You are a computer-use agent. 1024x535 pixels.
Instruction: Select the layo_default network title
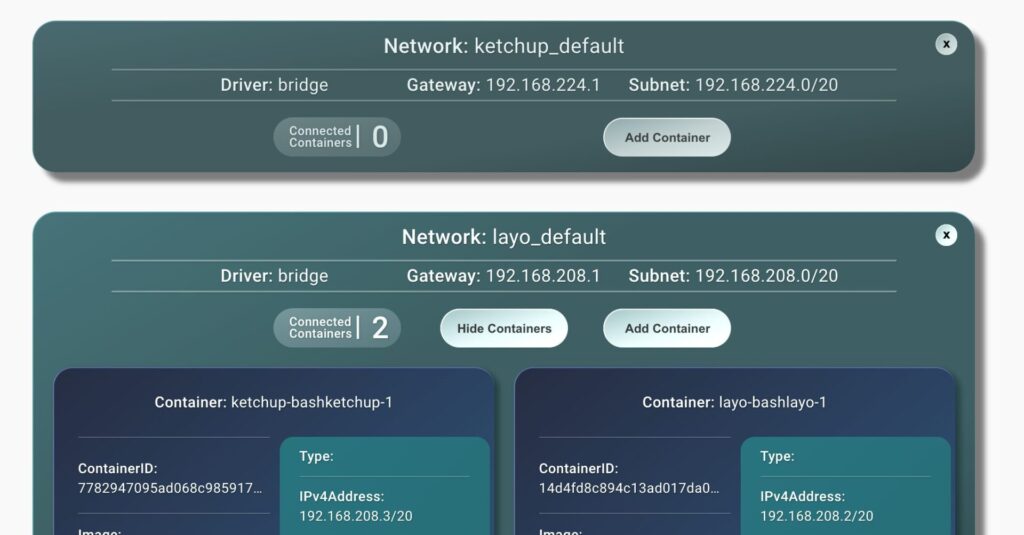(x=504, y=237)
